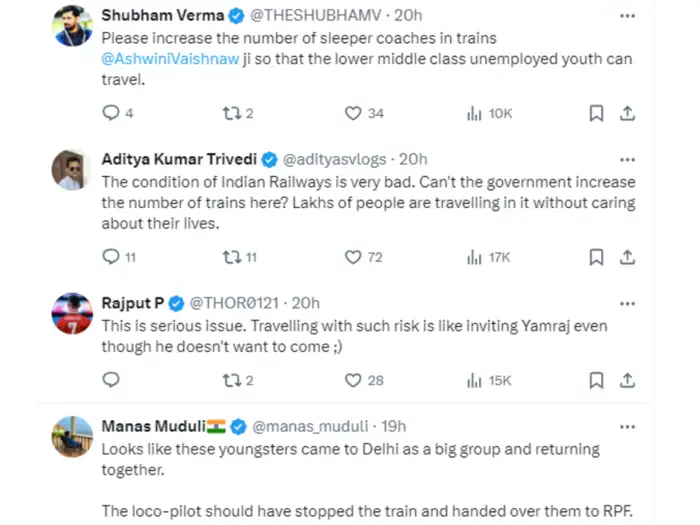Share Rajput P's tweet

click(x=627, y=380)
